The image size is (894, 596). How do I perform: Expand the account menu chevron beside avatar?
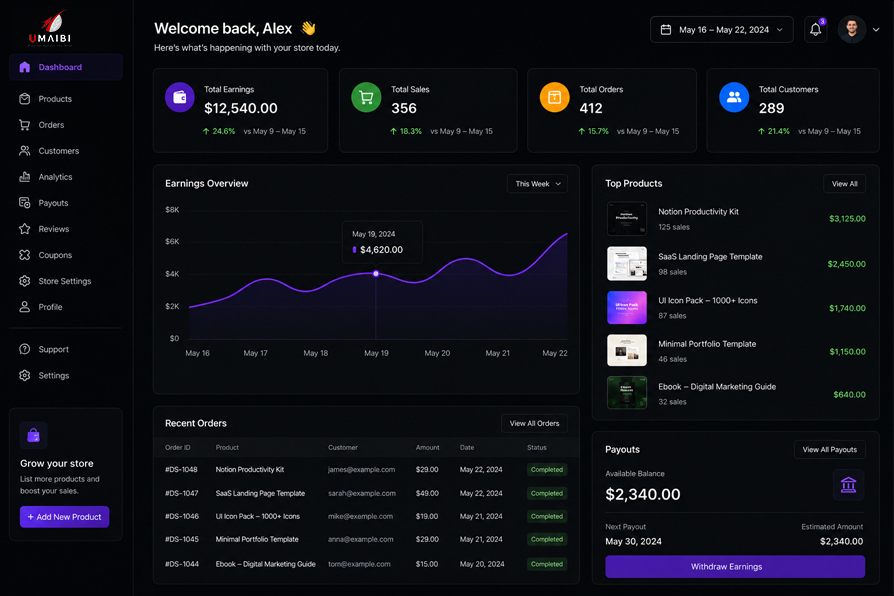pos(876,30)
